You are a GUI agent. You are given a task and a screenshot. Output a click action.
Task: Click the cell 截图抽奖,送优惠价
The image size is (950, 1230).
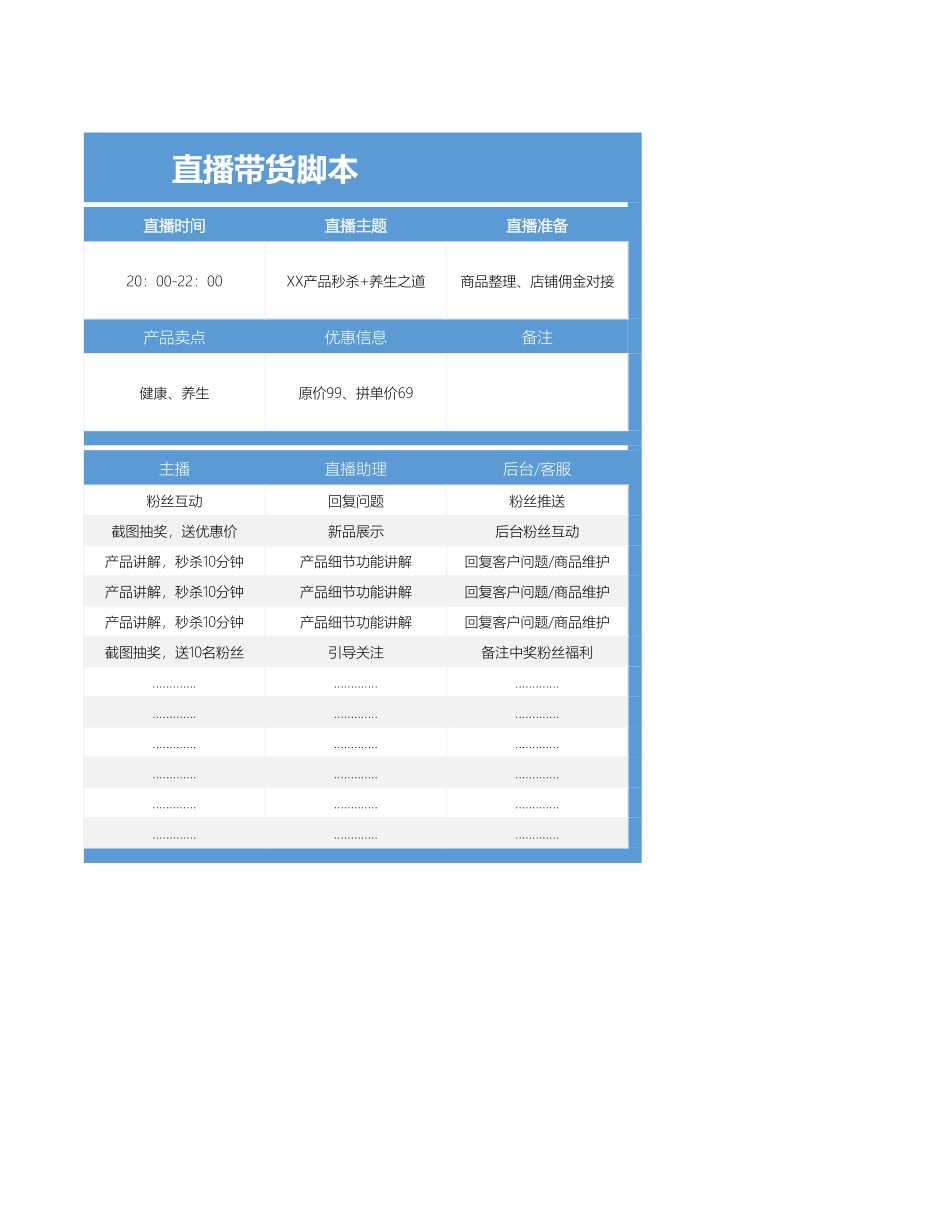click(x=174, y=531)
